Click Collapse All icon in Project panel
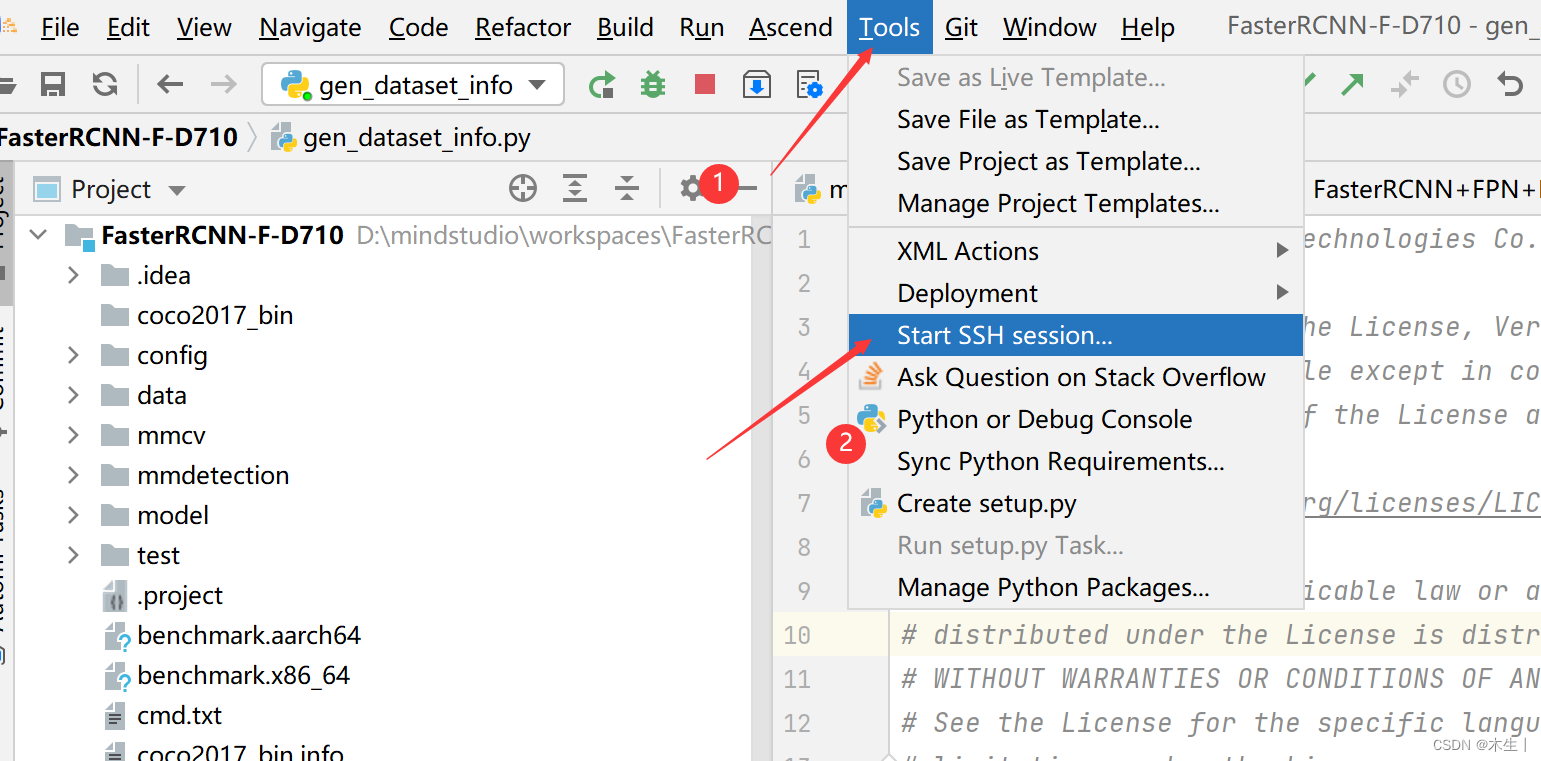 pyautogui.click(x=627, y=189)
